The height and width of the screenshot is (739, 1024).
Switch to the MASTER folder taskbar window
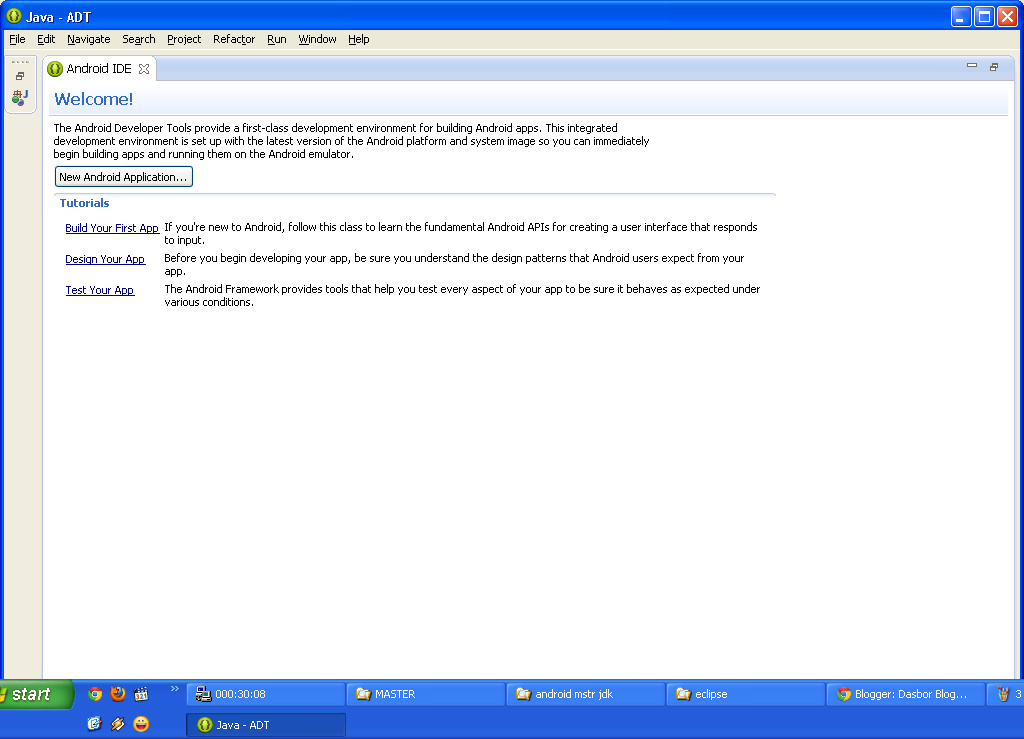[x=426, y=694]
